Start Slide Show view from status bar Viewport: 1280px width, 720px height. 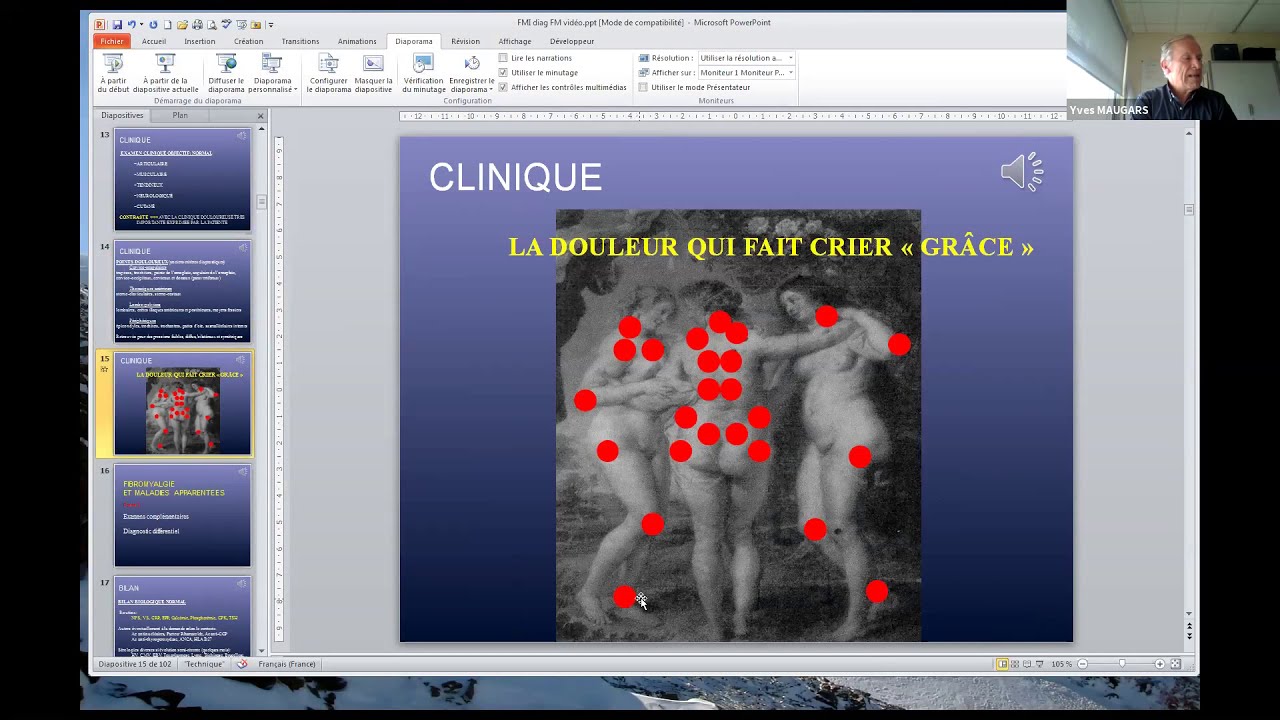point(1040,664)
